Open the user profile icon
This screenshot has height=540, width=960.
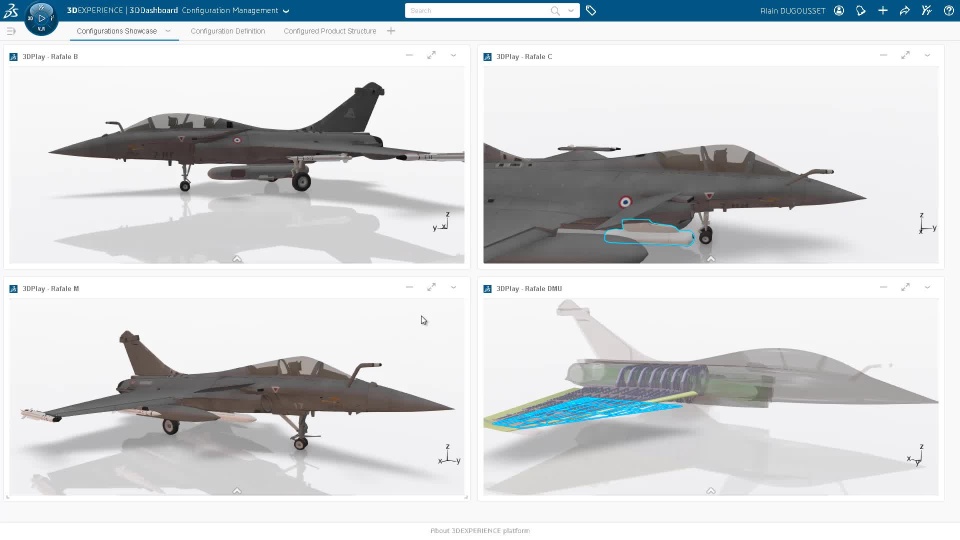839,10
